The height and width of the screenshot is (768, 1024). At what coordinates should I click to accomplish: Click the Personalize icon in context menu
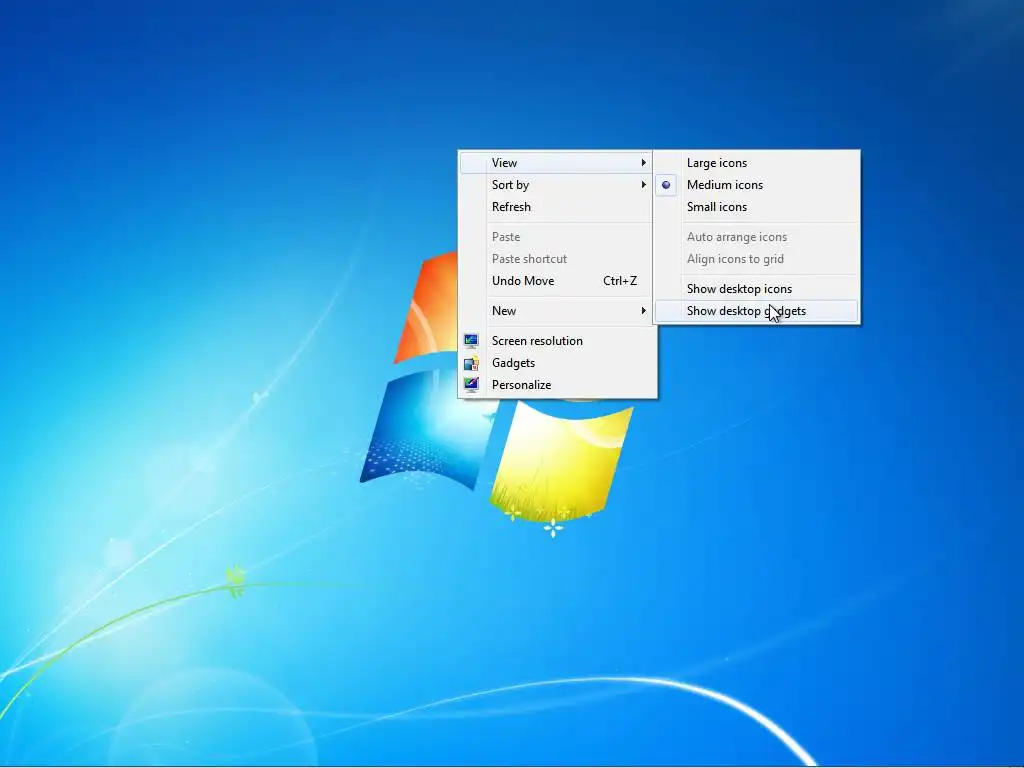471,385
